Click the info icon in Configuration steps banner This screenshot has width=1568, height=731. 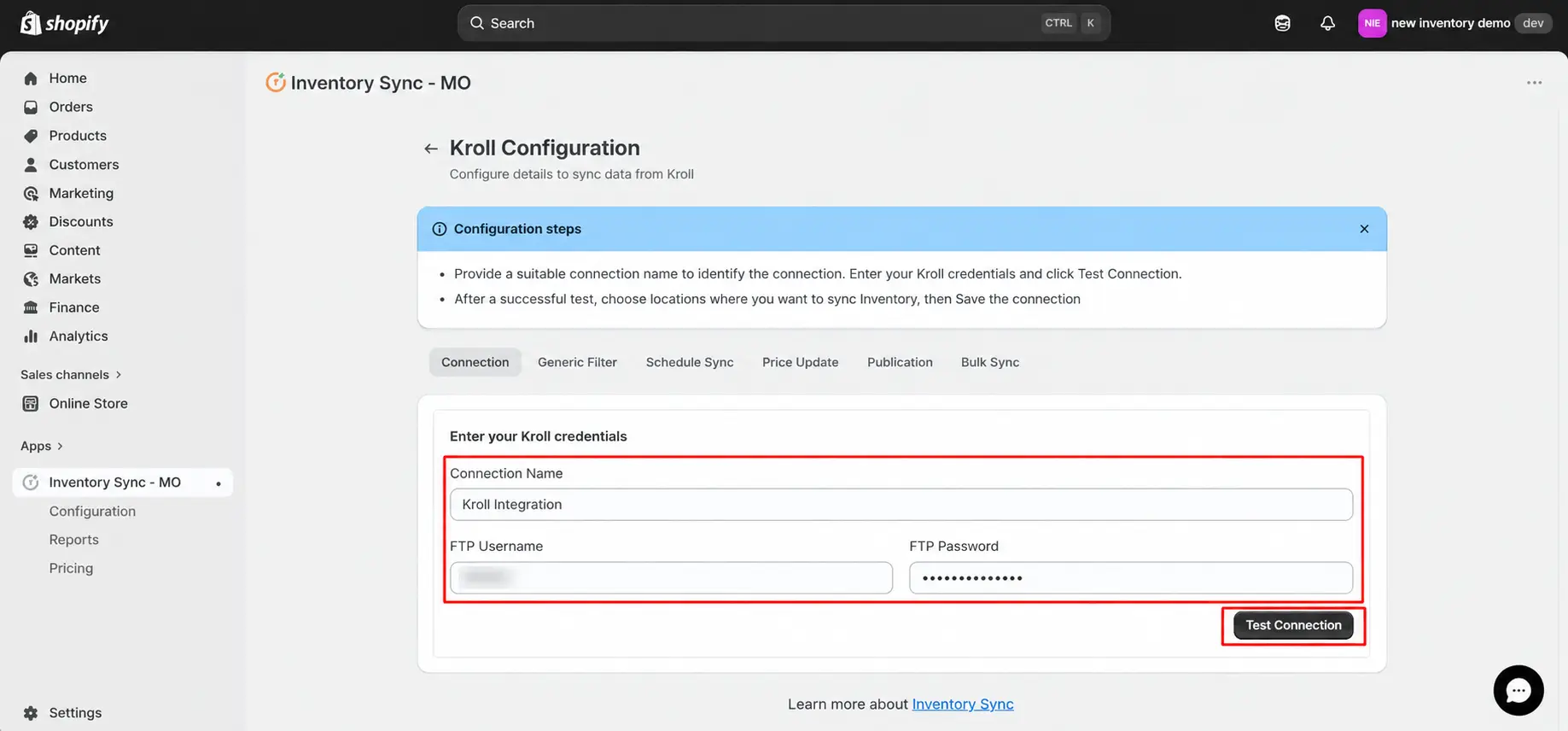click(x=440, y=229)
